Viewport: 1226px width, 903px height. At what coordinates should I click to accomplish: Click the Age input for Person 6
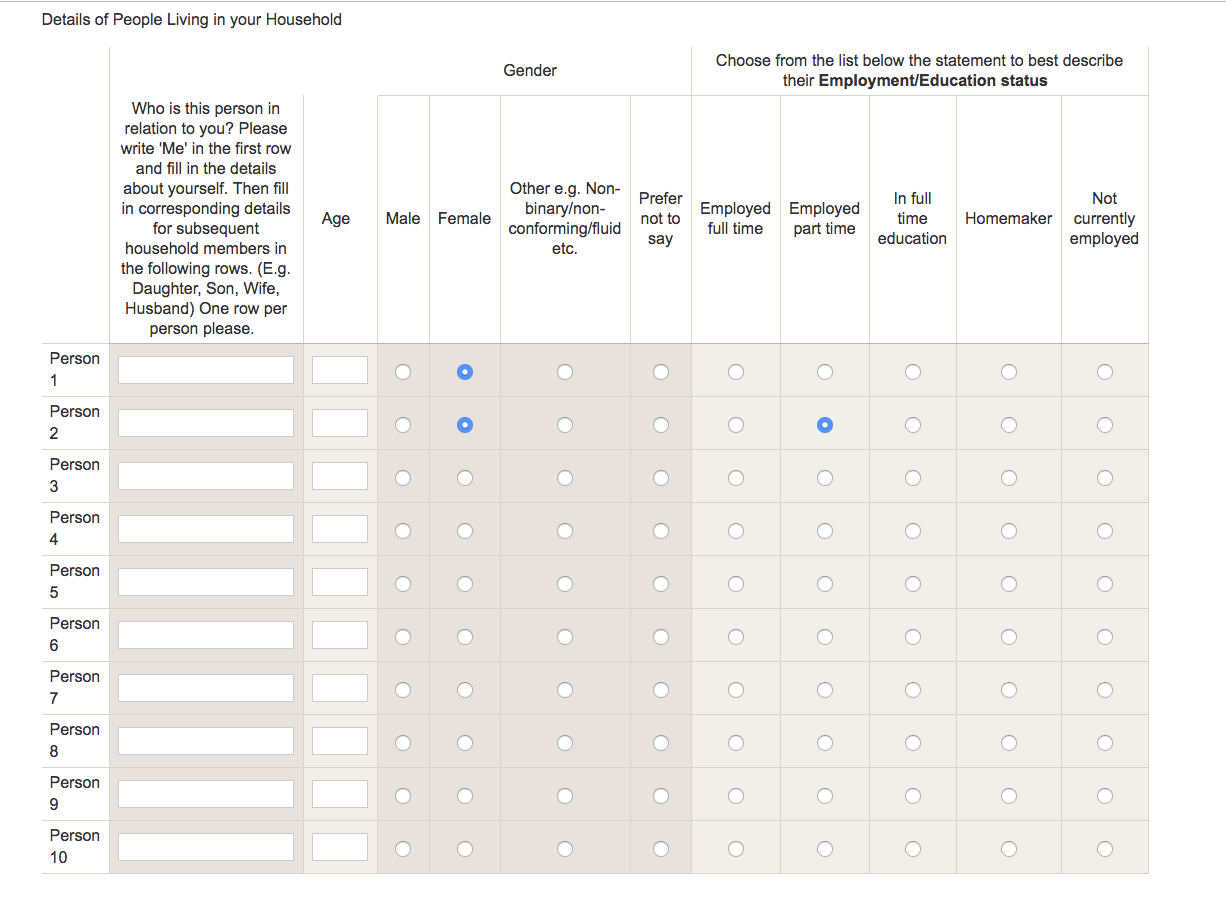point(340,635)
